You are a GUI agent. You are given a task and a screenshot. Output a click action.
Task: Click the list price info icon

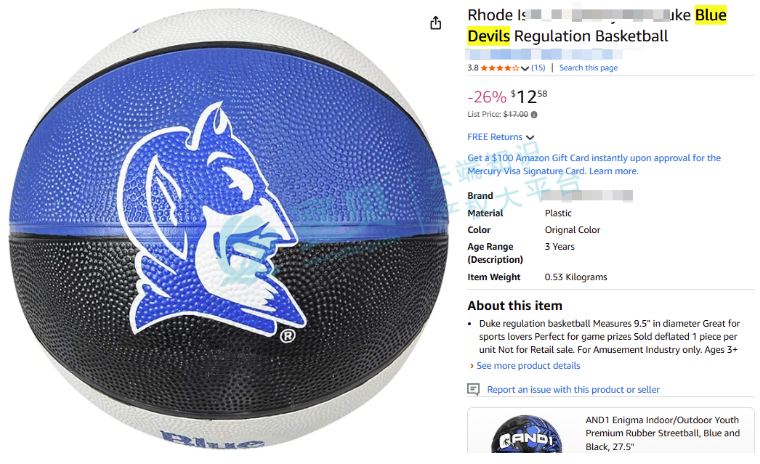(x=534, y=115)
